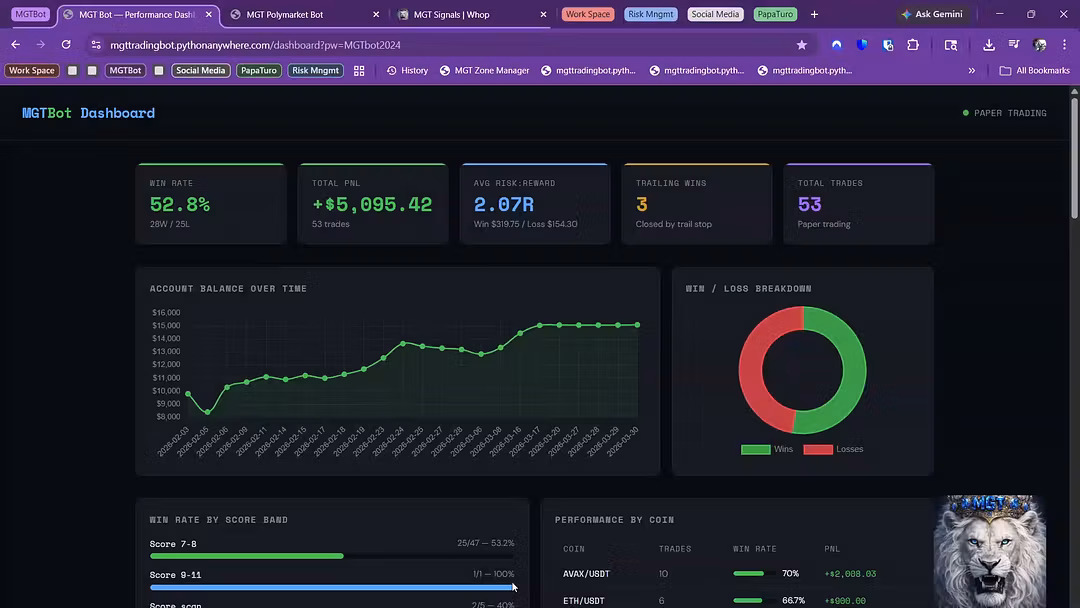Open the All Bookmarks folder

click(1034, 71)
